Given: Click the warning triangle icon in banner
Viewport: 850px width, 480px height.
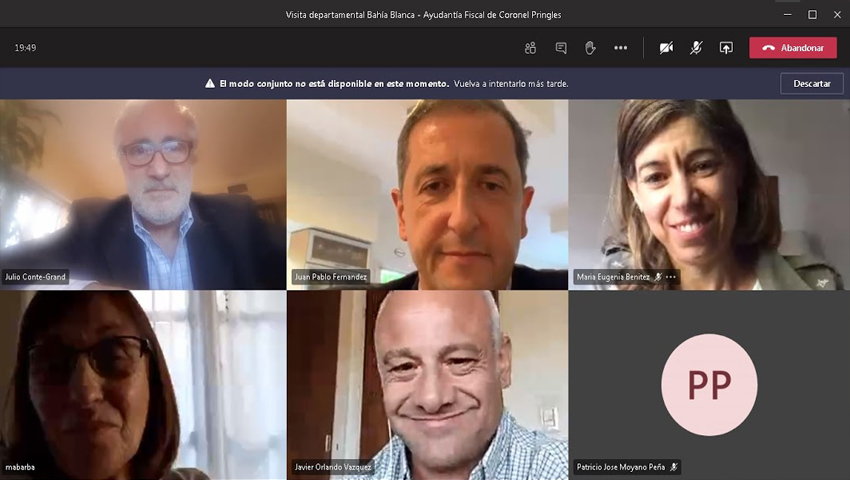Looking at the screenshot, I should point(210,84).
